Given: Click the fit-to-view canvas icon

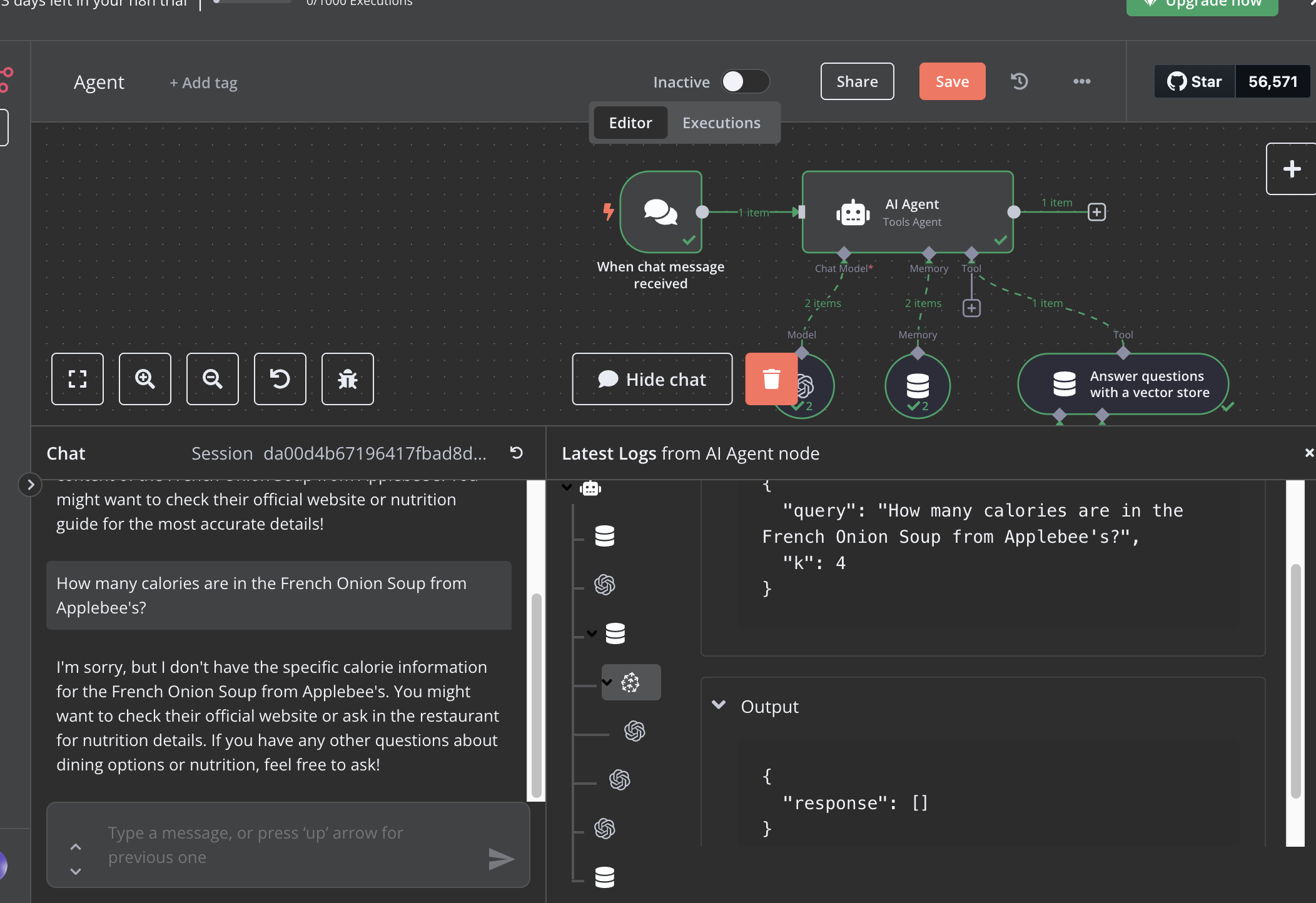Looking at the screenshot, I should point(78,379).
